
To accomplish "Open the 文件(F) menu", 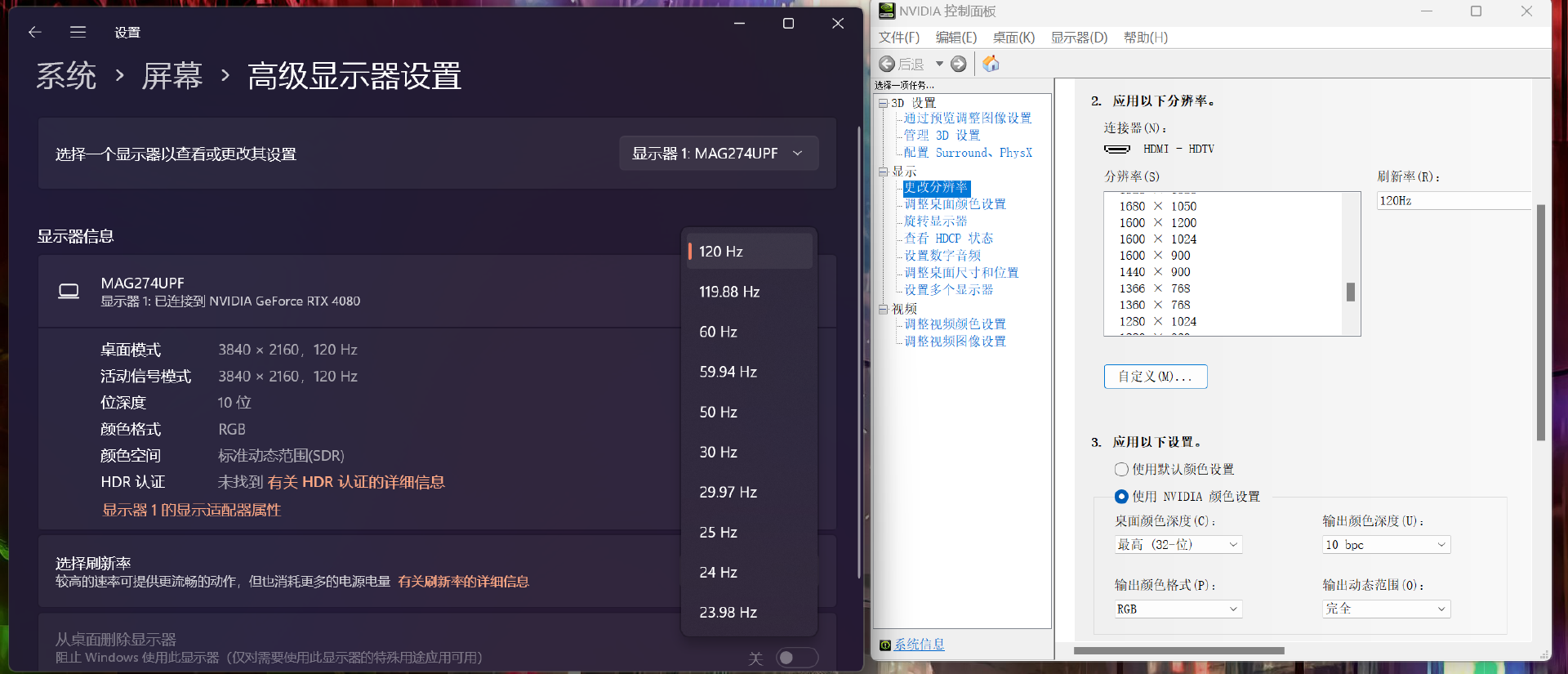I will point(899,38).
